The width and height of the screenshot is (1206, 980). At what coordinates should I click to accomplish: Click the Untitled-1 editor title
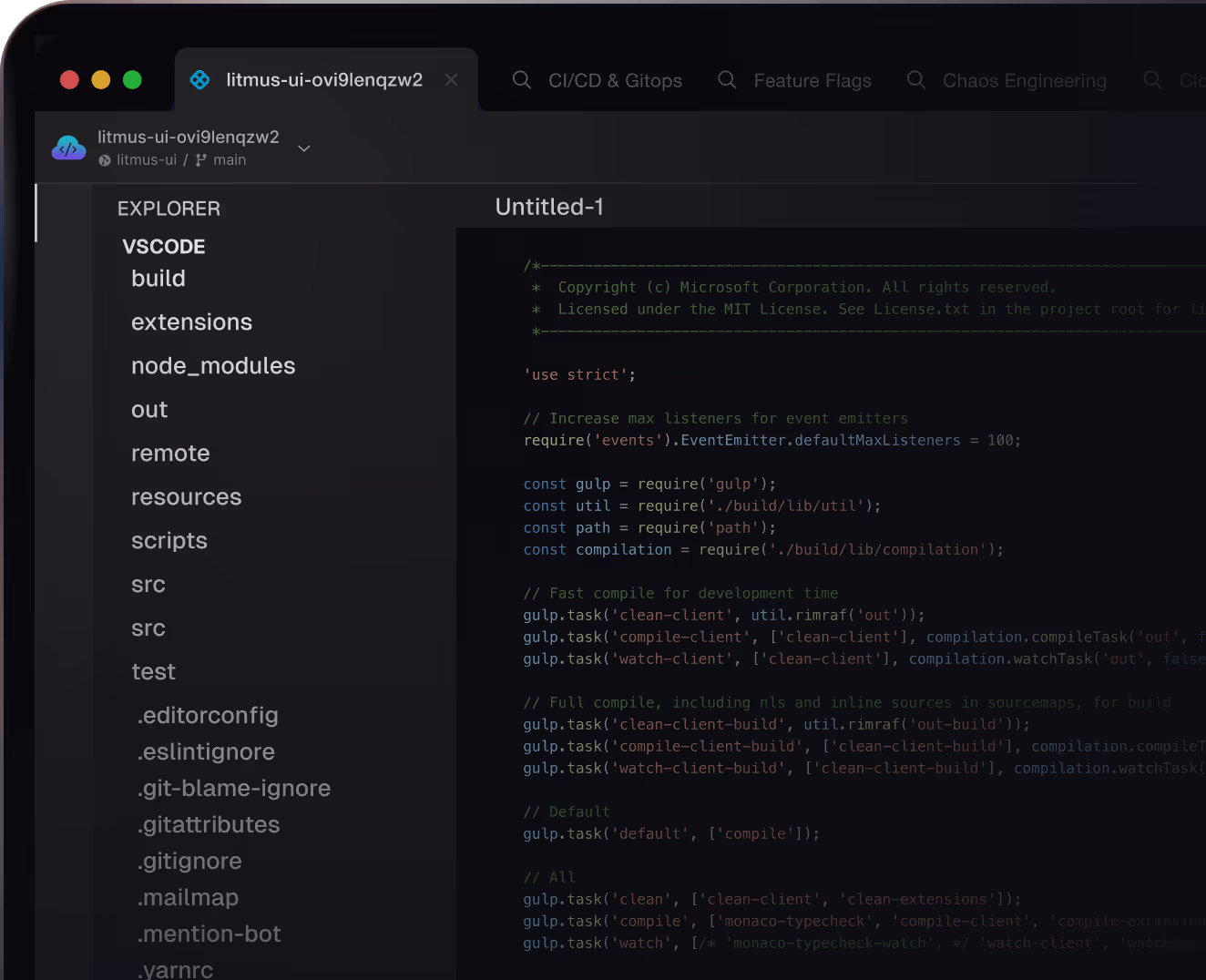(x=549, y=208)
